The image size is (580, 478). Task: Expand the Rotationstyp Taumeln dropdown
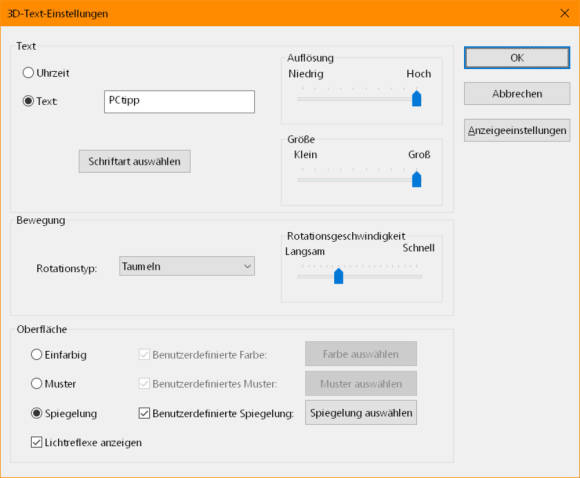[x=187, y=266]
